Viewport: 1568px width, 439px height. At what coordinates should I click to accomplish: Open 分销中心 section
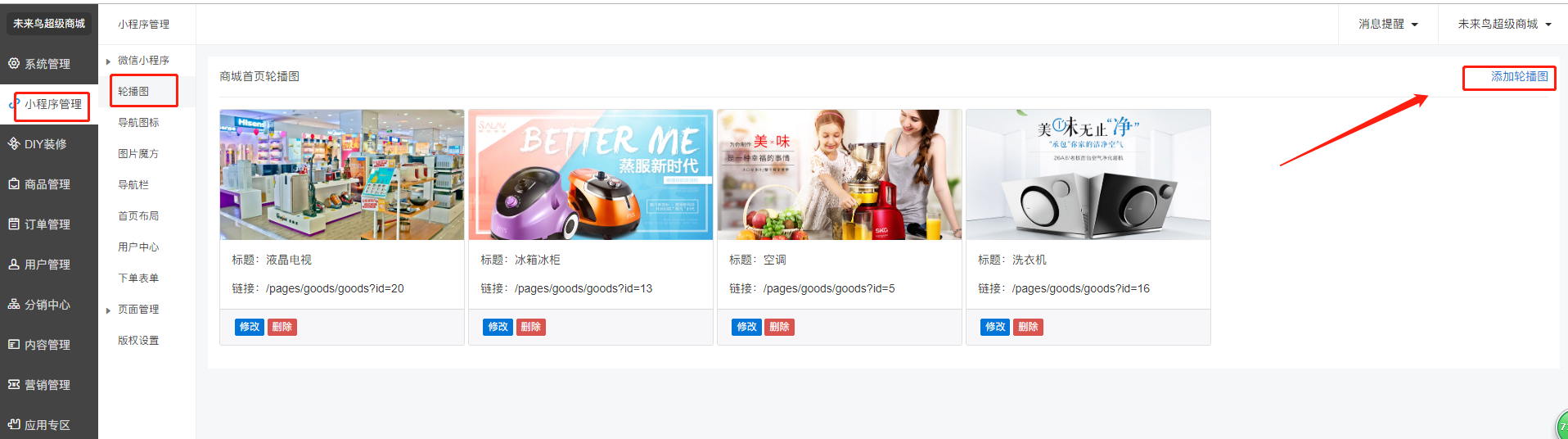coord(49,305)
